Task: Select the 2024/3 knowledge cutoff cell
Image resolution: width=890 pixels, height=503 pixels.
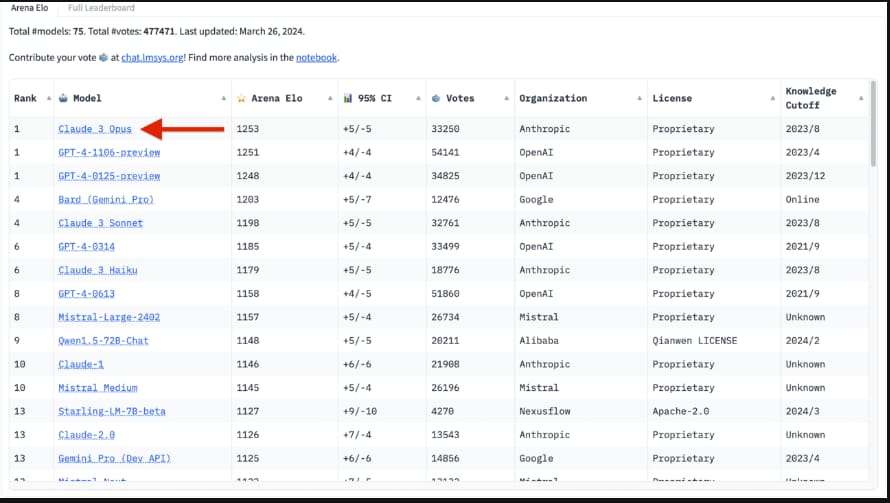Action: tap(803, 411)
